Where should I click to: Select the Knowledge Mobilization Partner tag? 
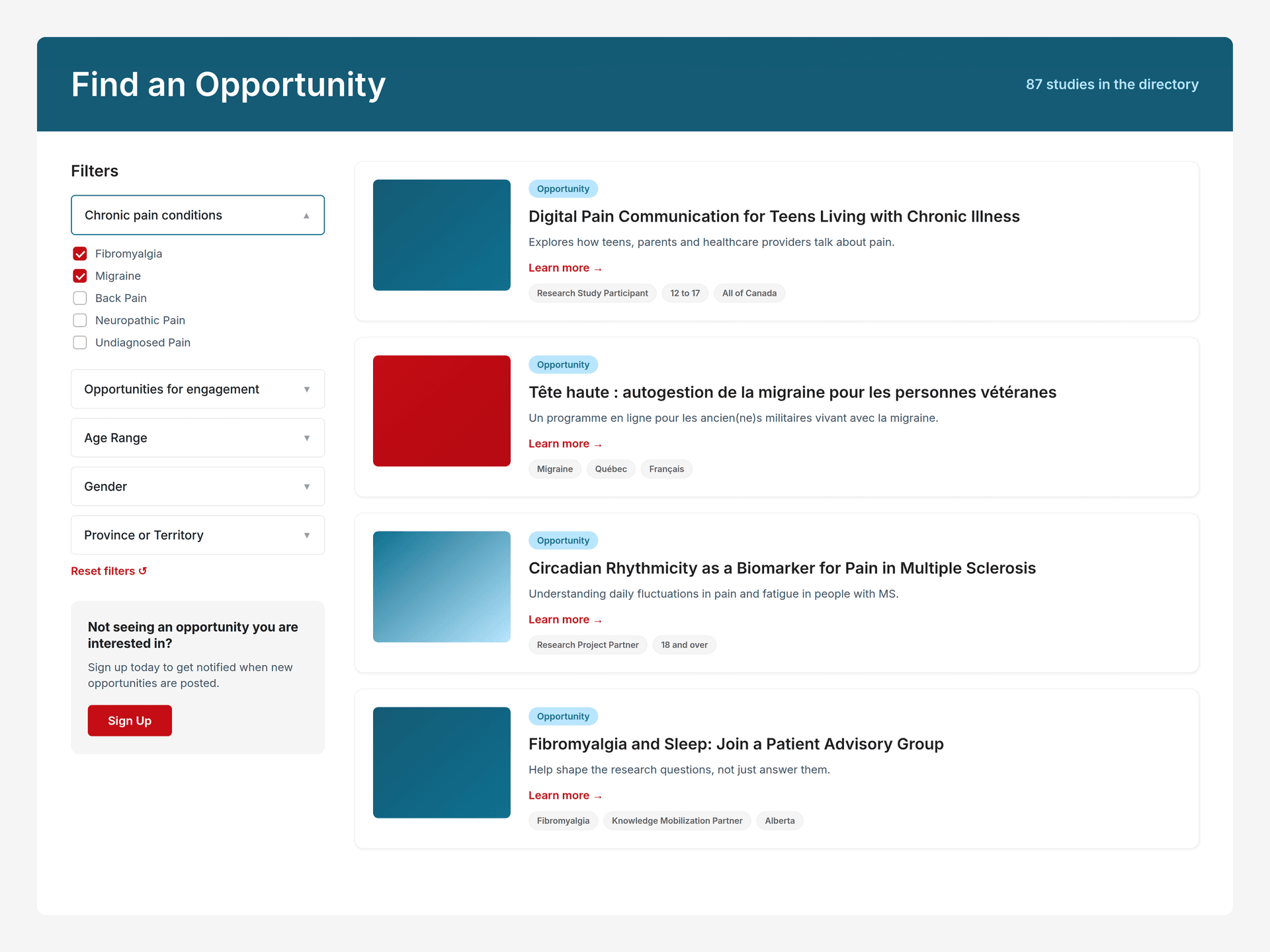click(x=677, y=820)
